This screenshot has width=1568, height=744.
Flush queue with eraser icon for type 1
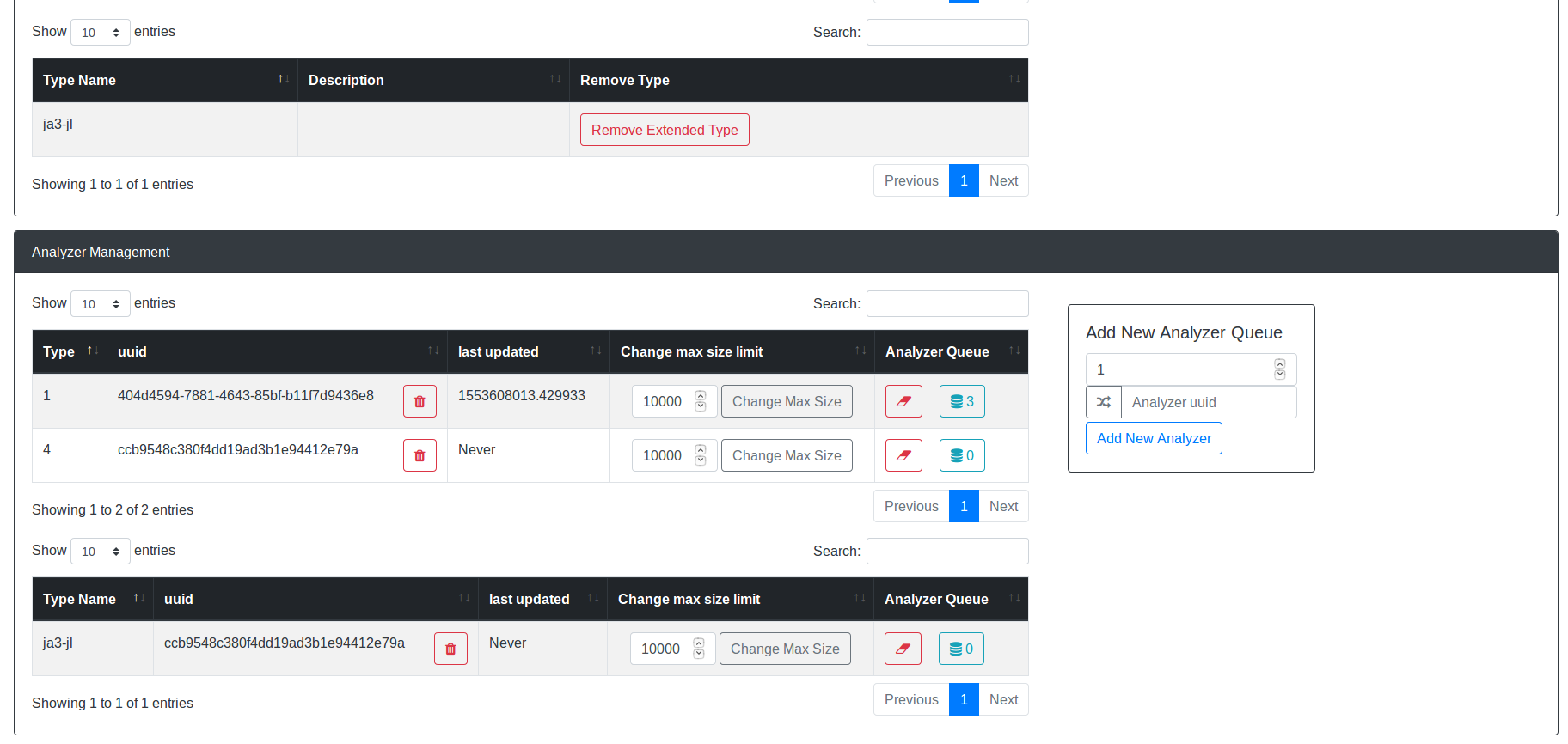[903, 401]
